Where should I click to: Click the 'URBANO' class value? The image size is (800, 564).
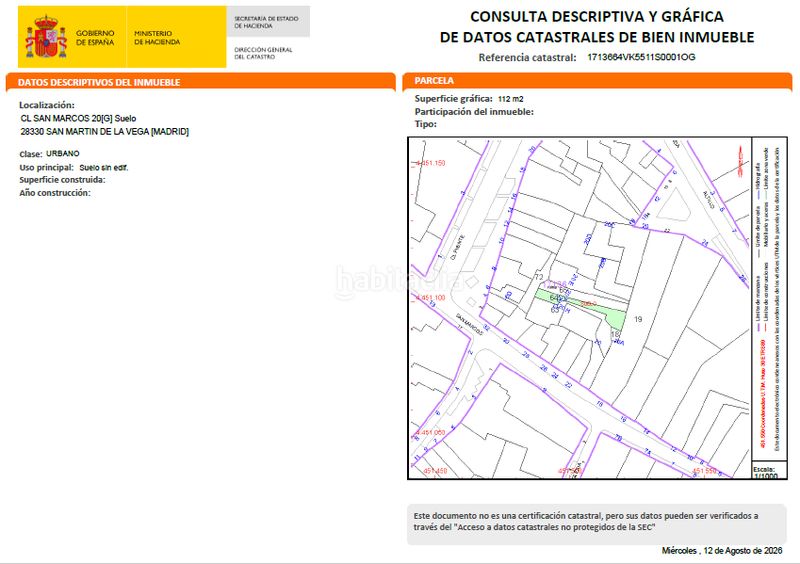coord(63,154)
